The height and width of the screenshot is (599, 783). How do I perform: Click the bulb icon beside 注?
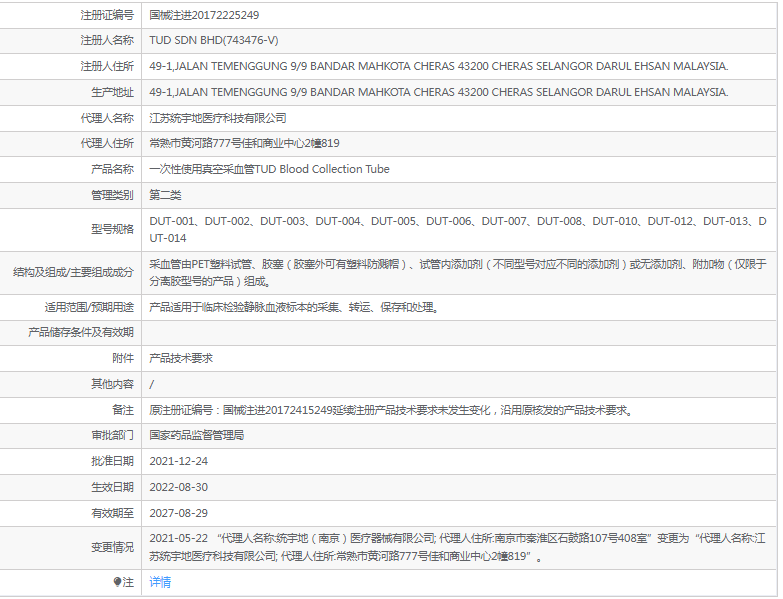coord(117,582)
